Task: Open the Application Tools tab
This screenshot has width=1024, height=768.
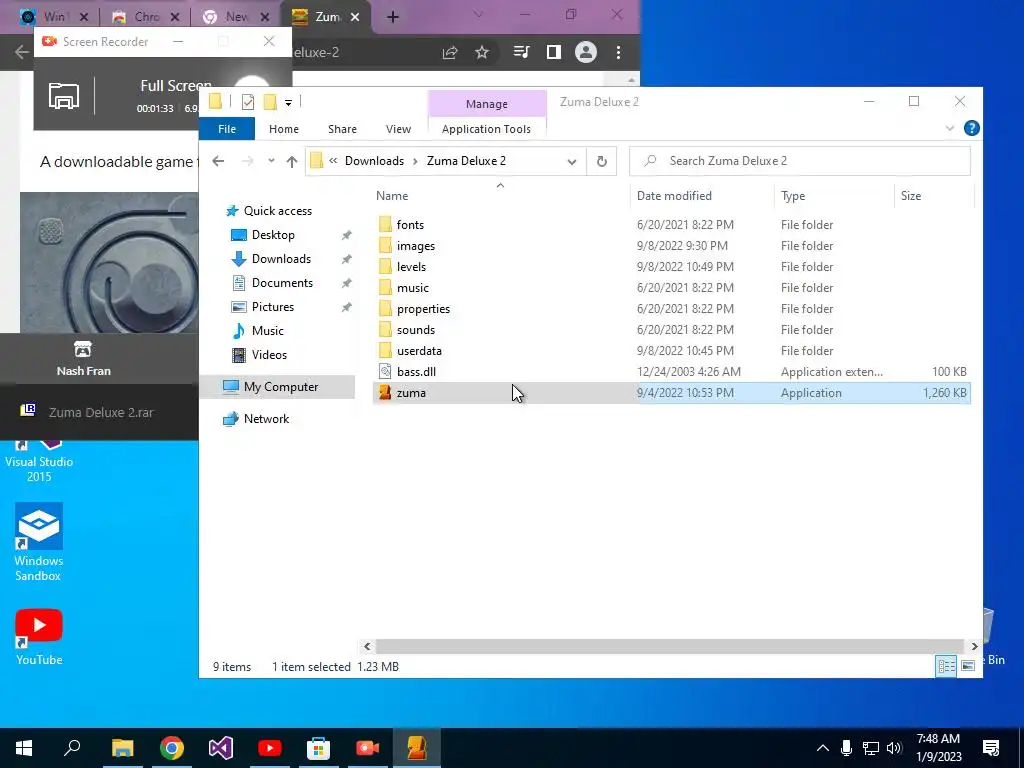Action: (486, 129)
